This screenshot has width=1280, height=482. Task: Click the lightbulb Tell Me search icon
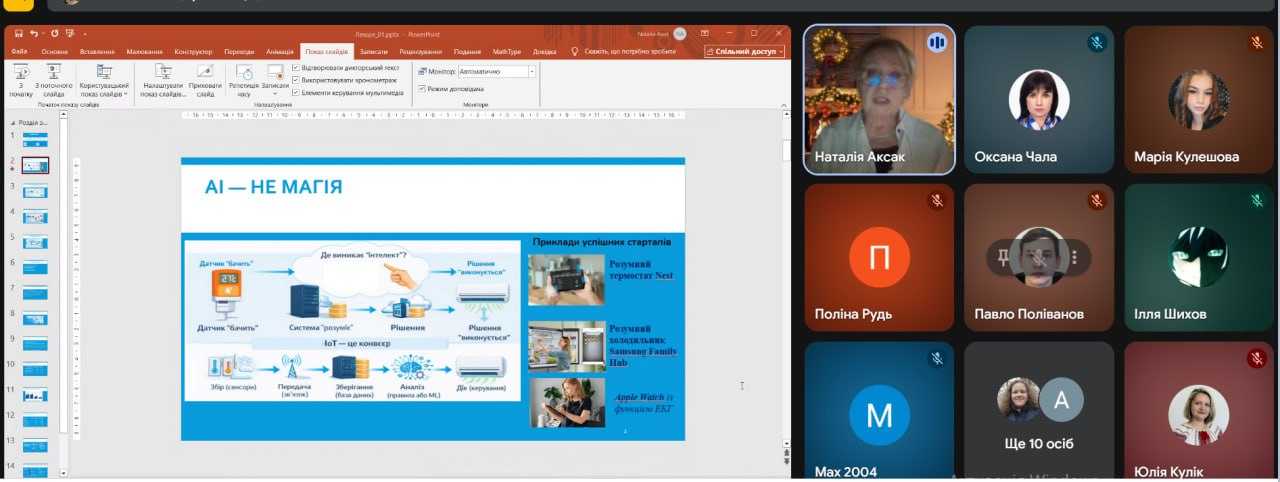pos(575,51)
